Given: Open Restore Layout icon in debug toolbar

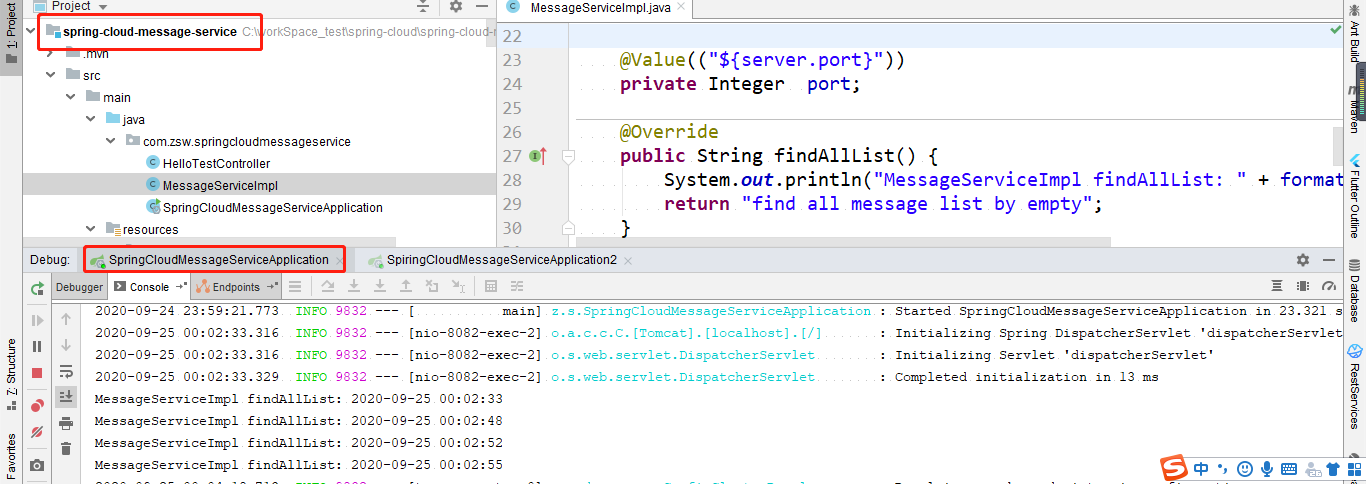Looking at the screenshot, I should 1277,287.
